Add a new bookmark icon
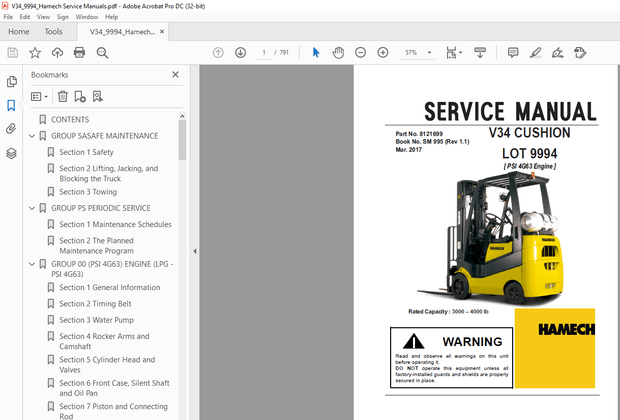Viewport: 620px width, 420px height. point(80,96)
